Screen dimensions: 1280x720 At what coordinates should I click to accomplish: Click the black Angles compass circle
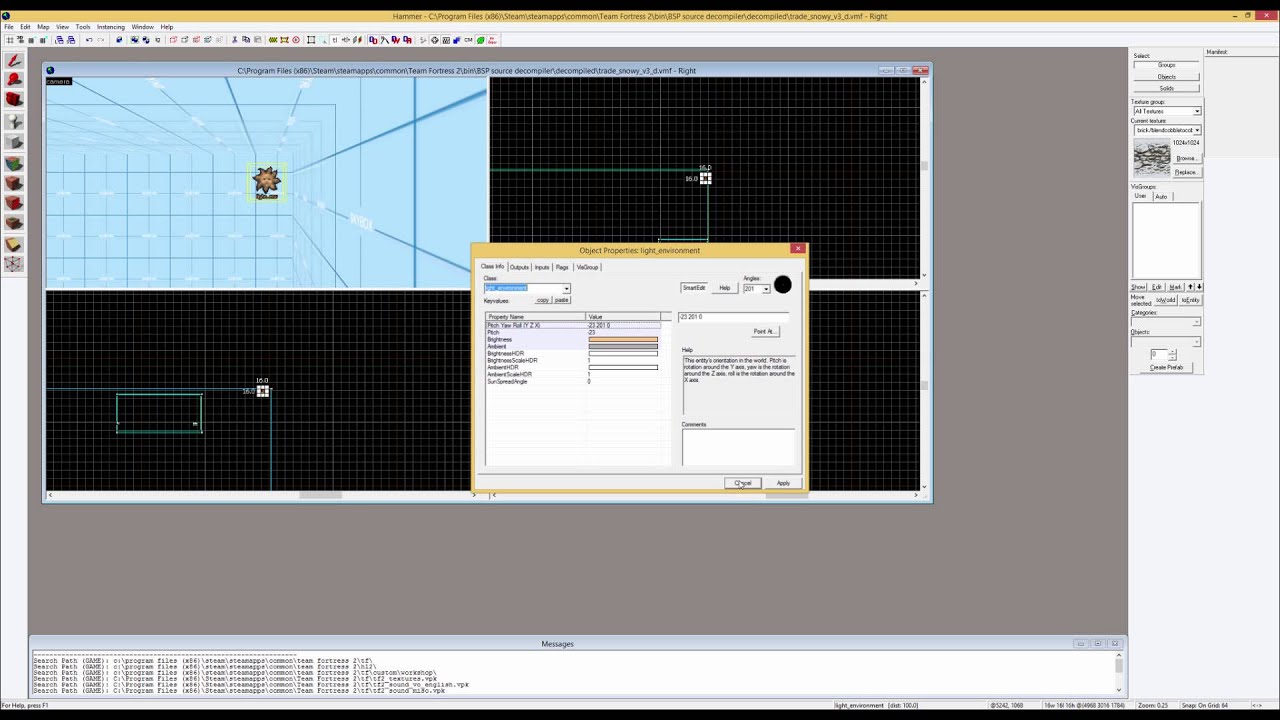coord(782,285)
